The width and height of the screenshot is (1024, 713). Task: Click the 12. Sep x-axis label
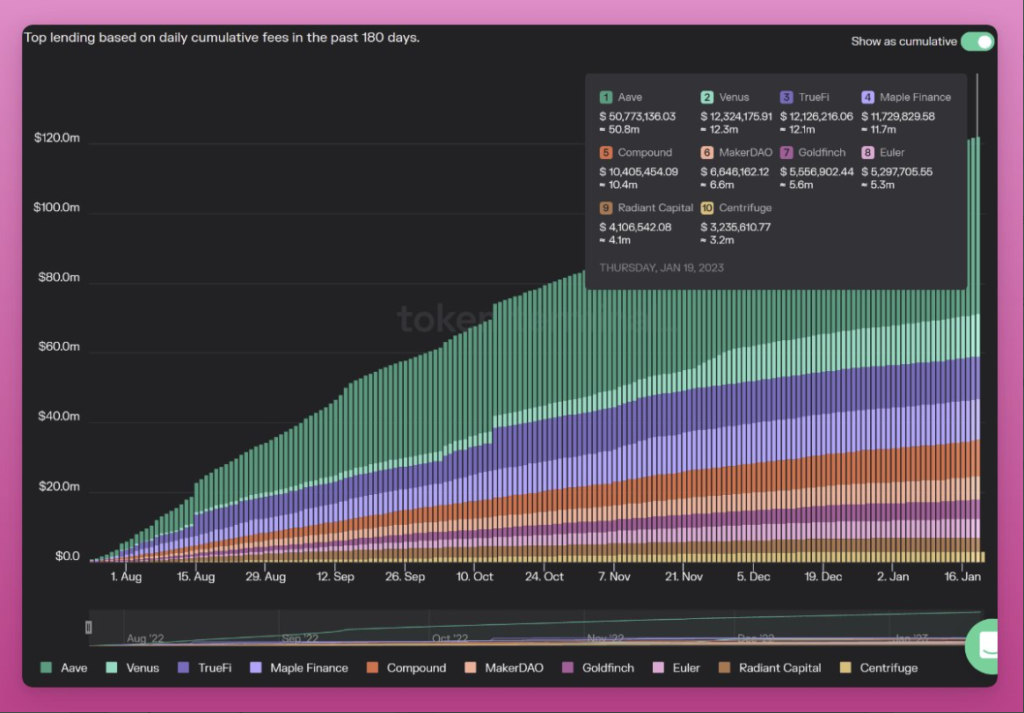335,577
